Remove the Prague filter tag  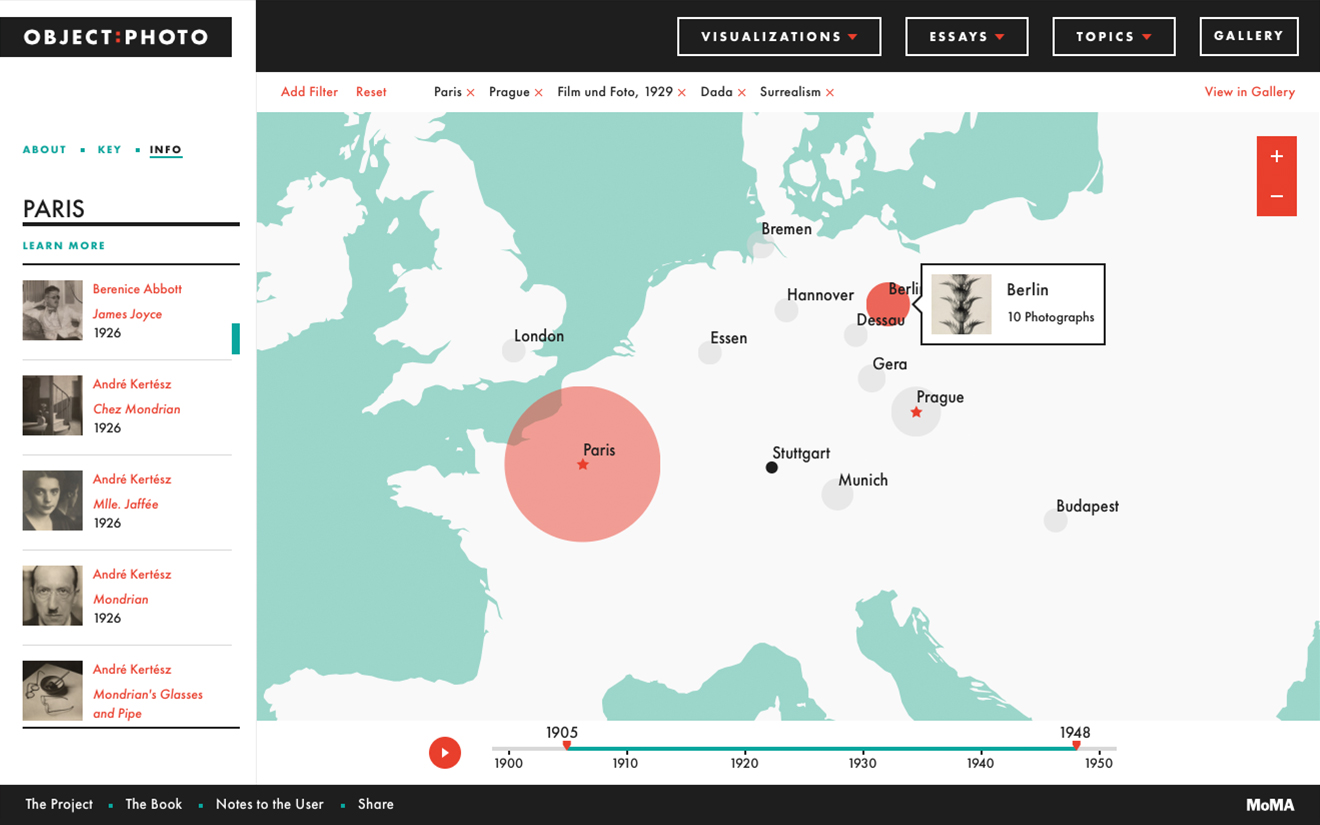[x=538, y=93]
